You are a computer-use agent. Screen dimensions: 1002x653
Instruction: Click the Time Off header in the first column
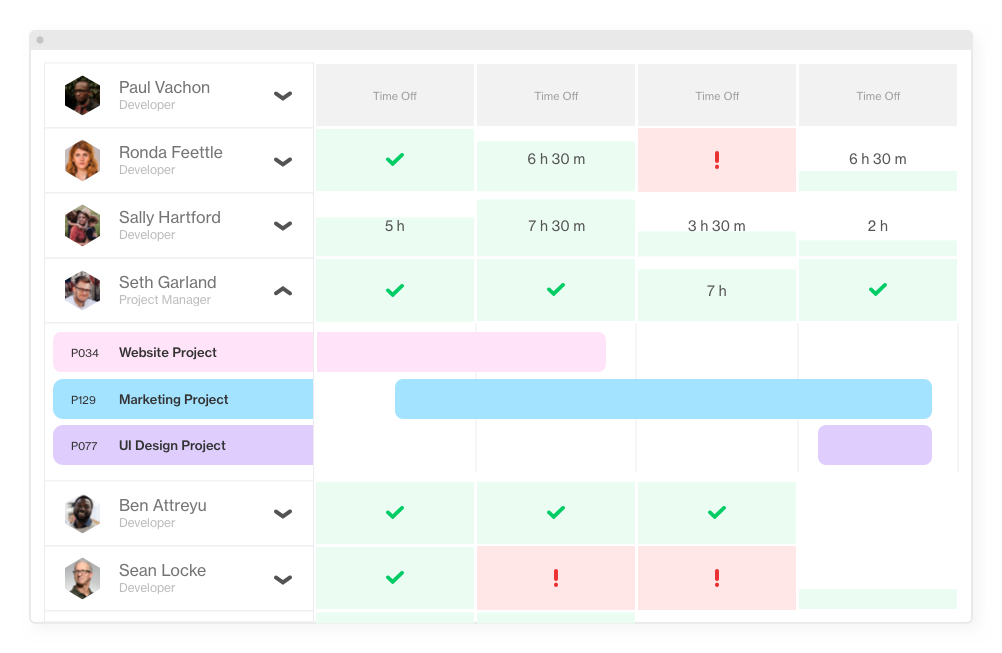click(394, 95)
